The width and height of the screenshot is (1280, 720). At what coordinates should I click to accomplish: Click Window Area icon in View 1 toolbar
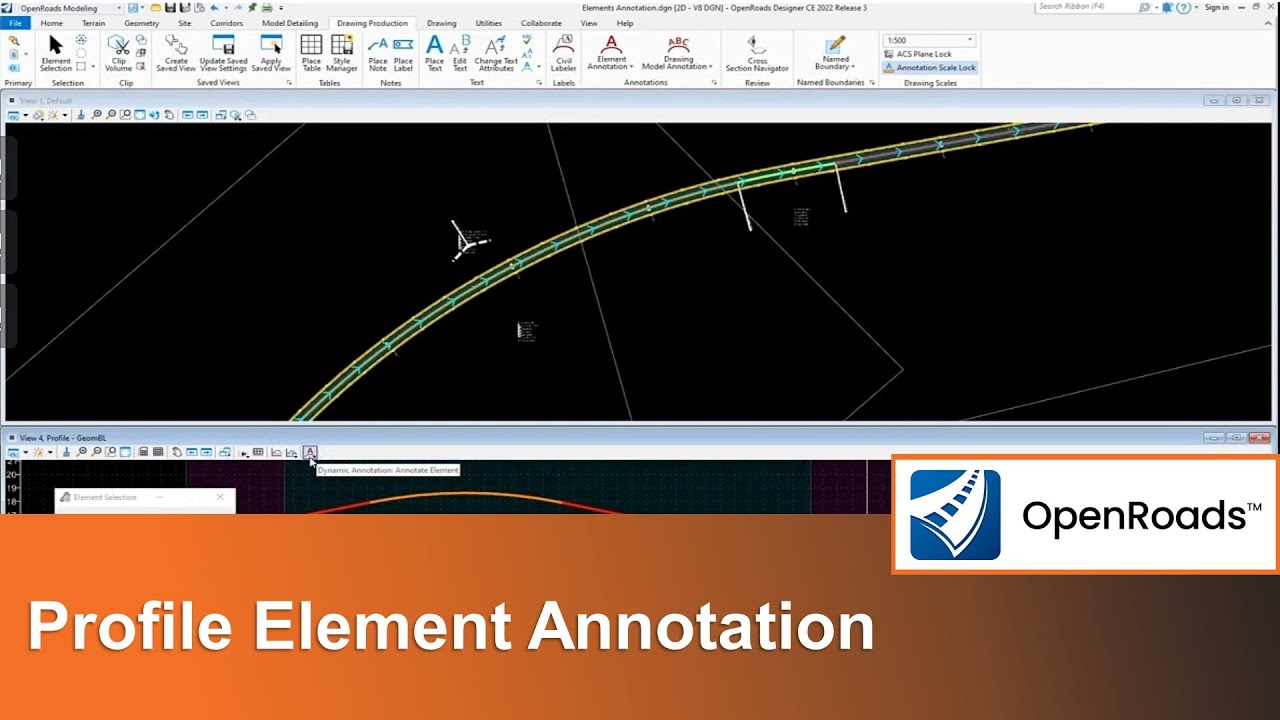click(126, 115)
